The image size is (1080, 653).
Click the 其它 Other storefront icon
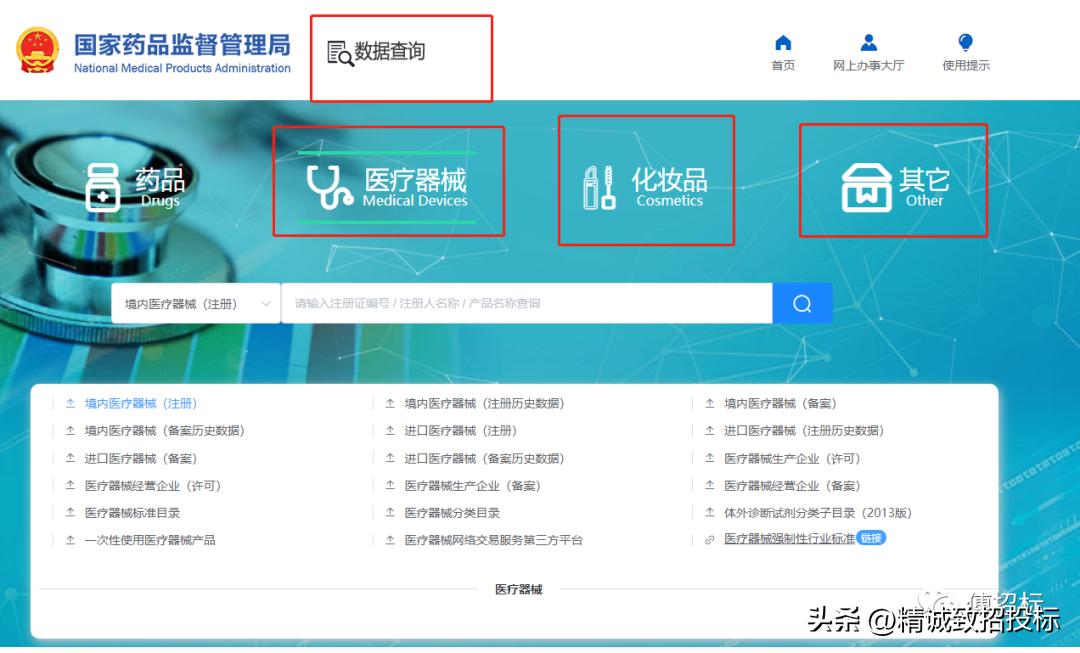(867, 185)
